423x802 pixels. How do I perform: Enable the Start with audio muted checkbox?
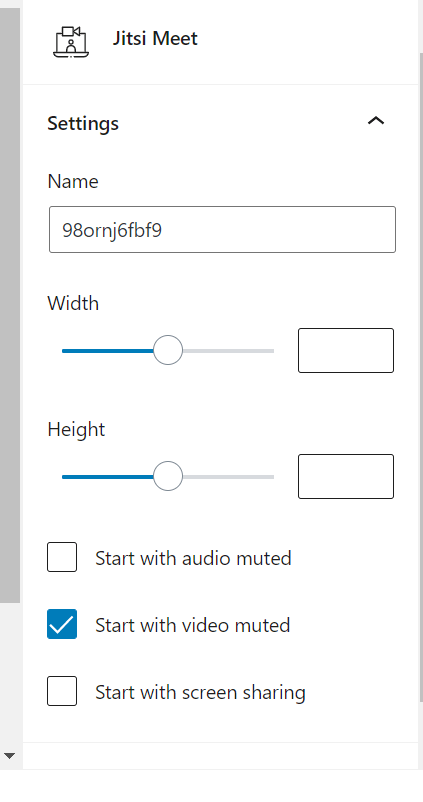(x=62, y=557)
